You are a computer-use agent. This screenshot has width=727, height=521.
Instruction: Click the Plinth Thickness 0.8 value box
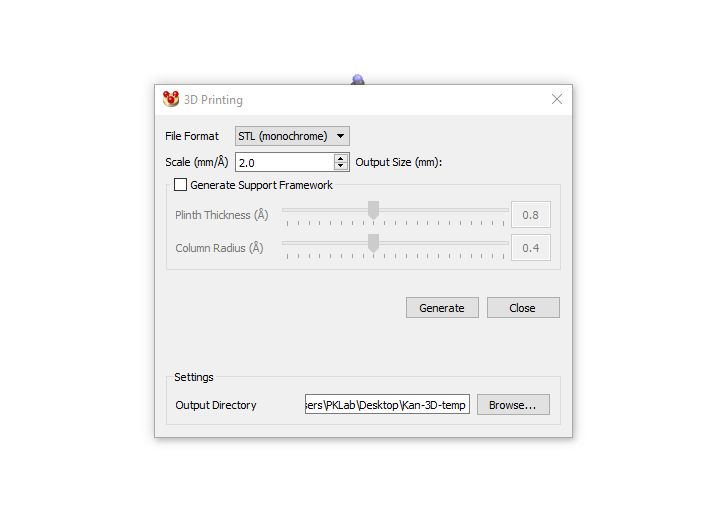tap(530, 215)
